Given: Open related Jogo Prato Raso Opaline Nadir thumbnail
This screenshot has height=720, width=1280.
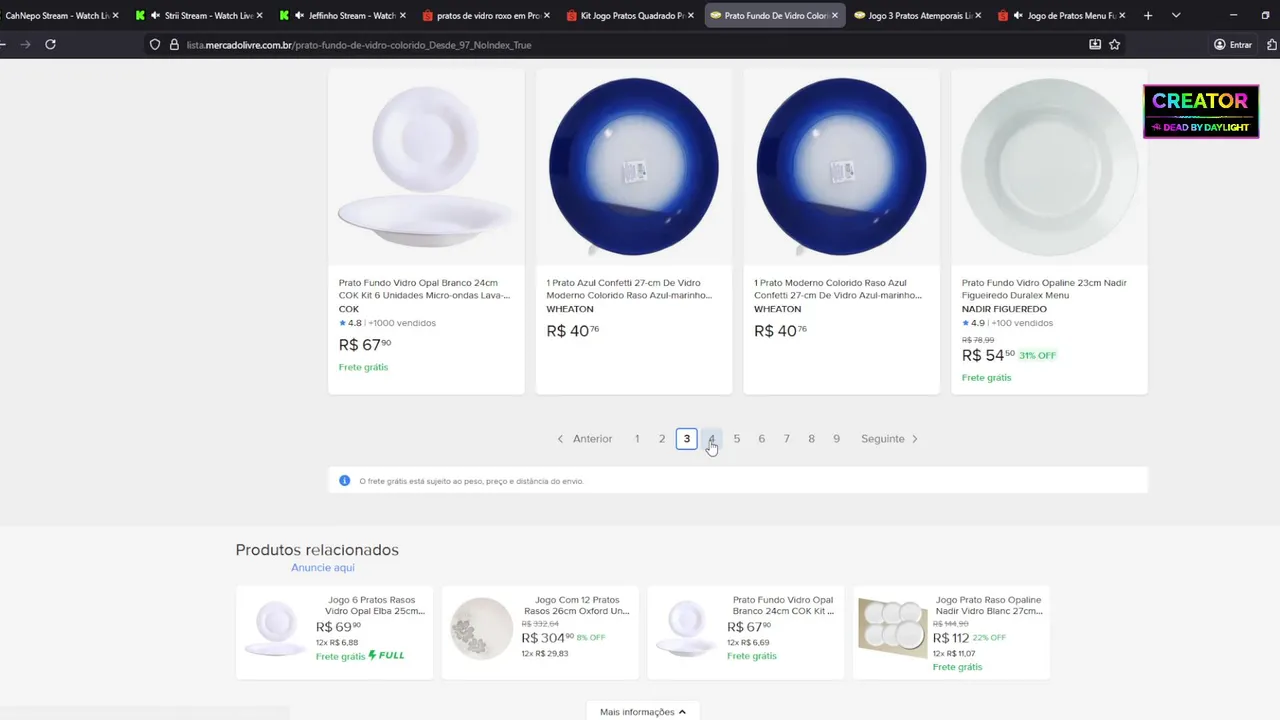Looking at the screenshot, I should coord(893,630).
